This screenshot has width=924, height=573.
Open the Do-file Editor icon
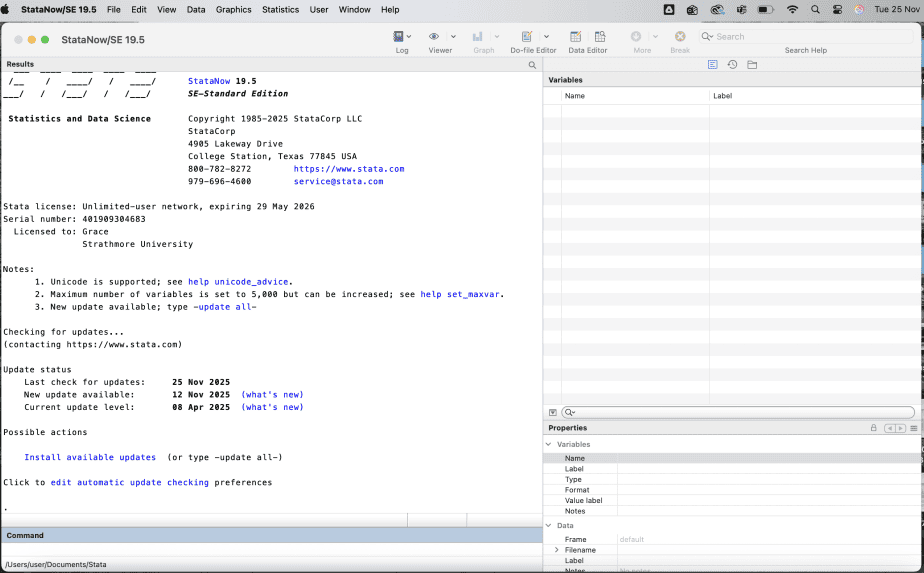point(527,37)
